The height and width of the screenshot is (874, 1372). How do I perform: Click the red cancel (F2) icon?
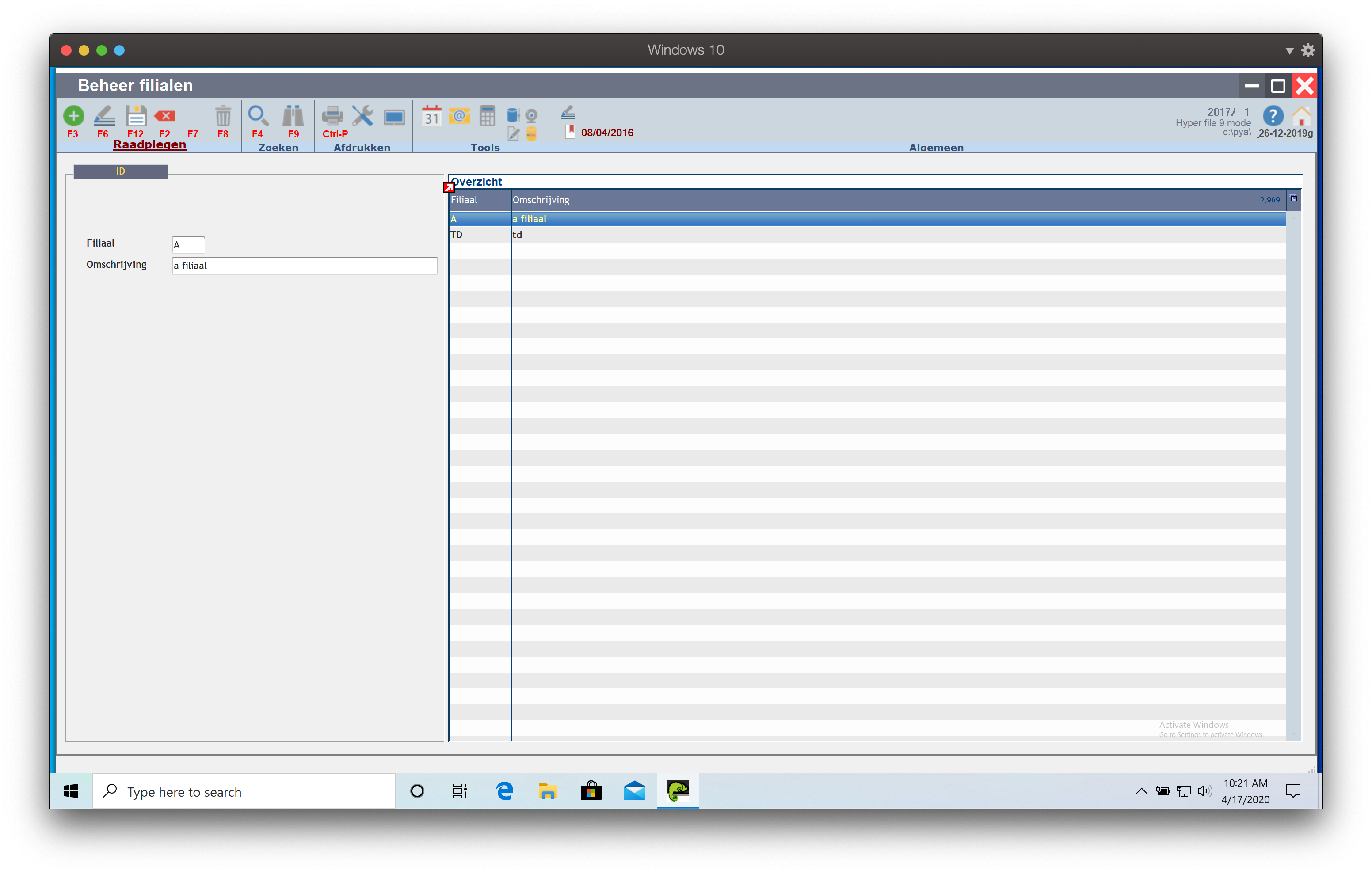[x=165, y=116]
